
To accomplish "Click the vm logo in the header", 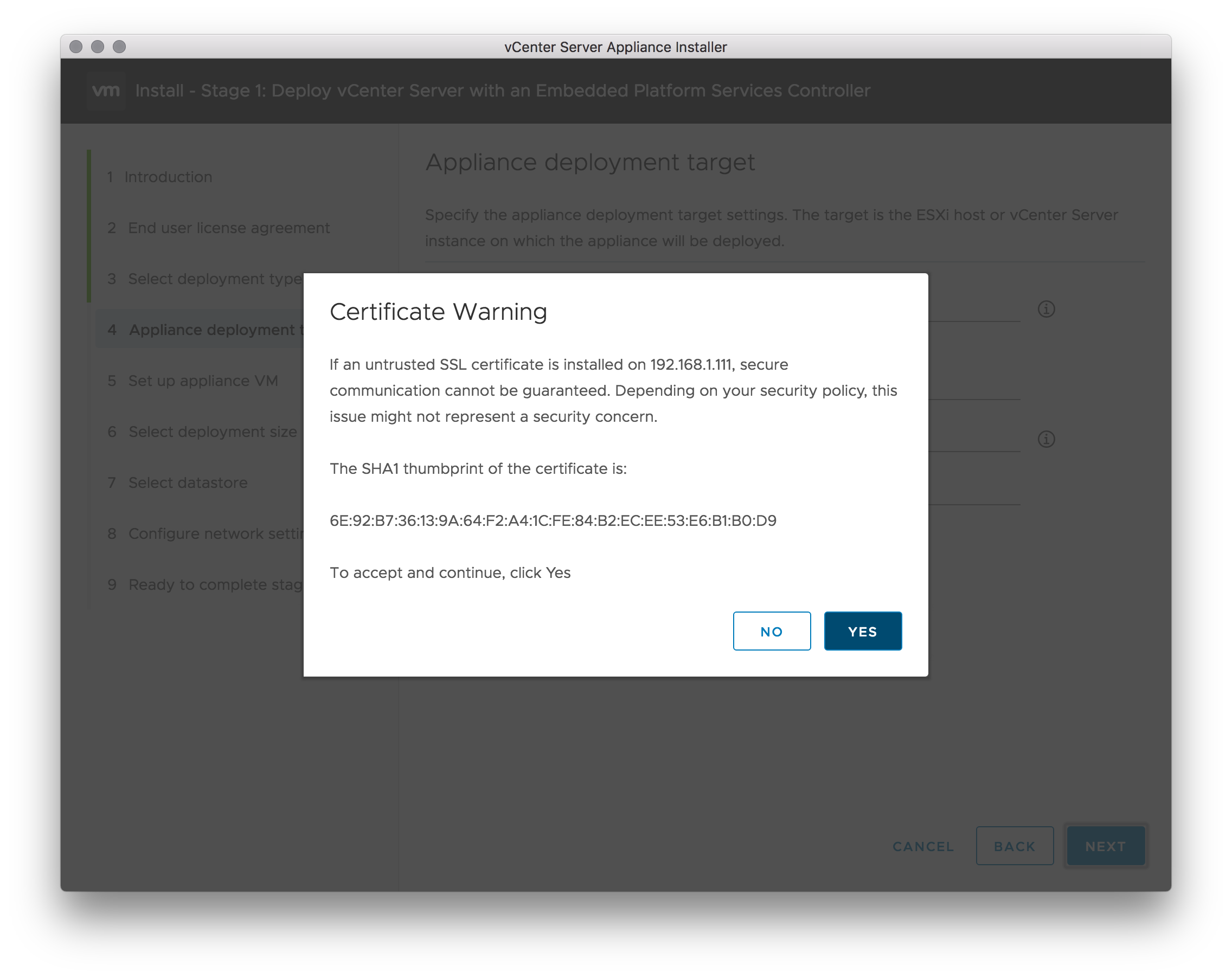I will pos(106,90).
